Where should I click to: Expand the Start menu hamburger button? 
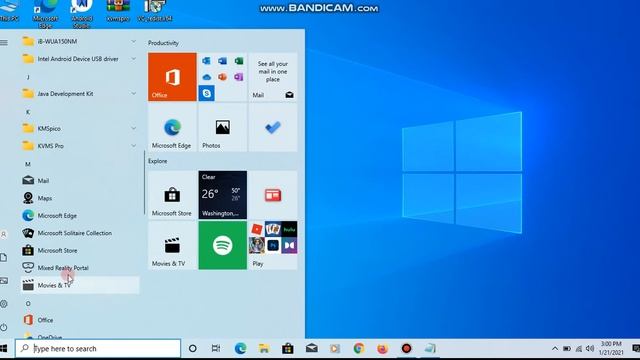point(4,42)
